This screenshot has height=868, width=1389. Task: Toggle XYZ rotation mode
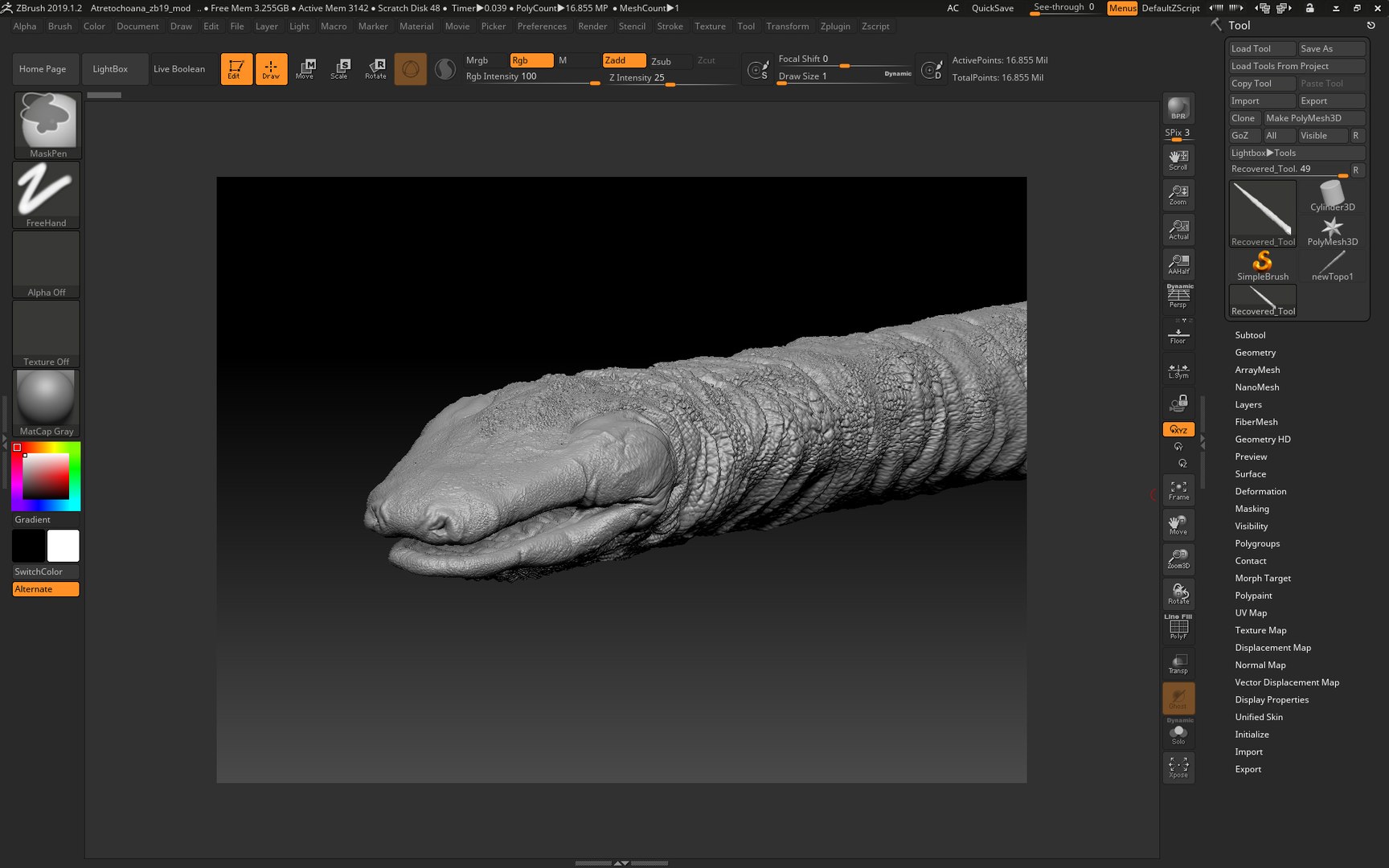click(x=1178, y=429)
